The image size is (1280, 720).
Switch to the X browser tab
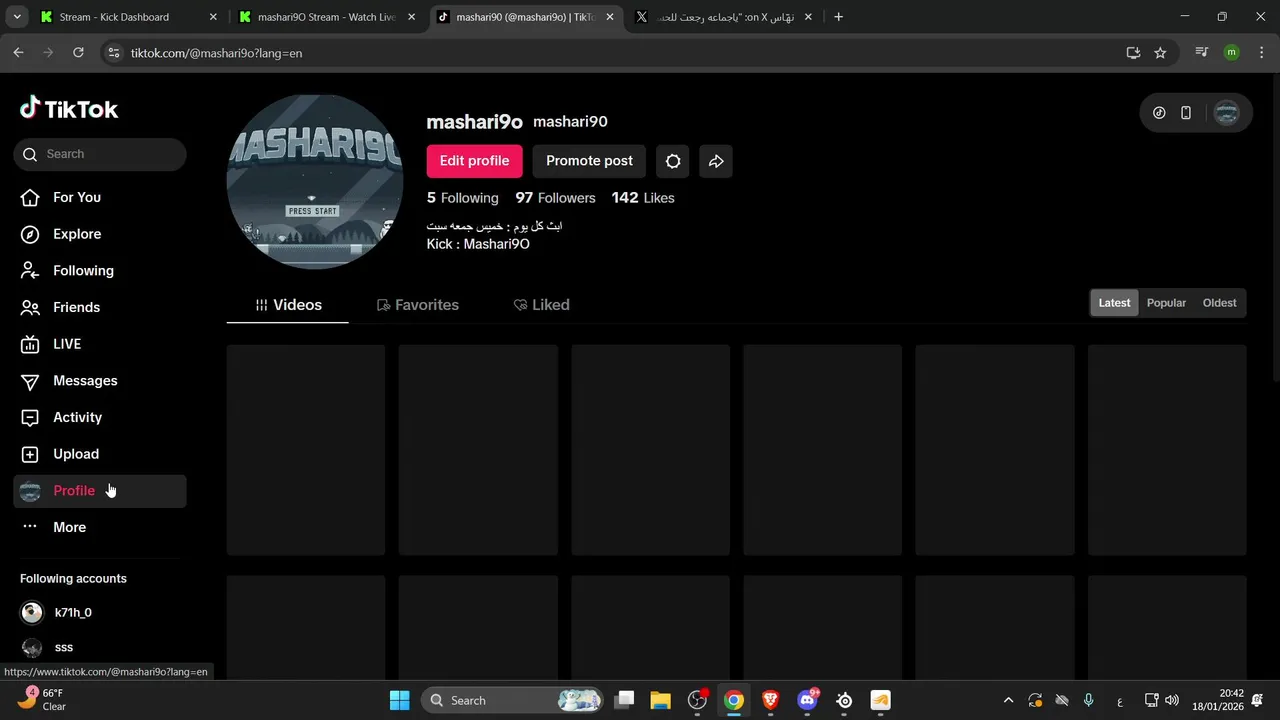click(x=726, y=17)
